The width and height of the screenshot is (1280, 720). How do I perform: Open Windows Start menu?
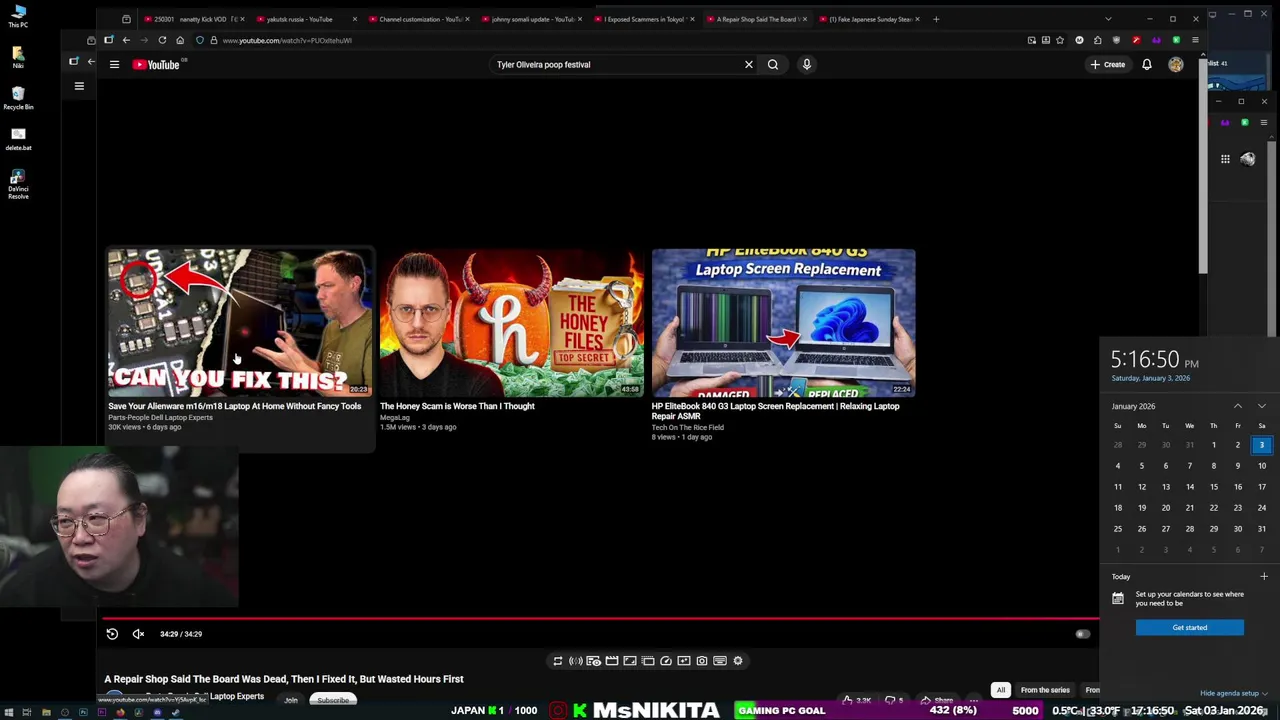(8, 712)
